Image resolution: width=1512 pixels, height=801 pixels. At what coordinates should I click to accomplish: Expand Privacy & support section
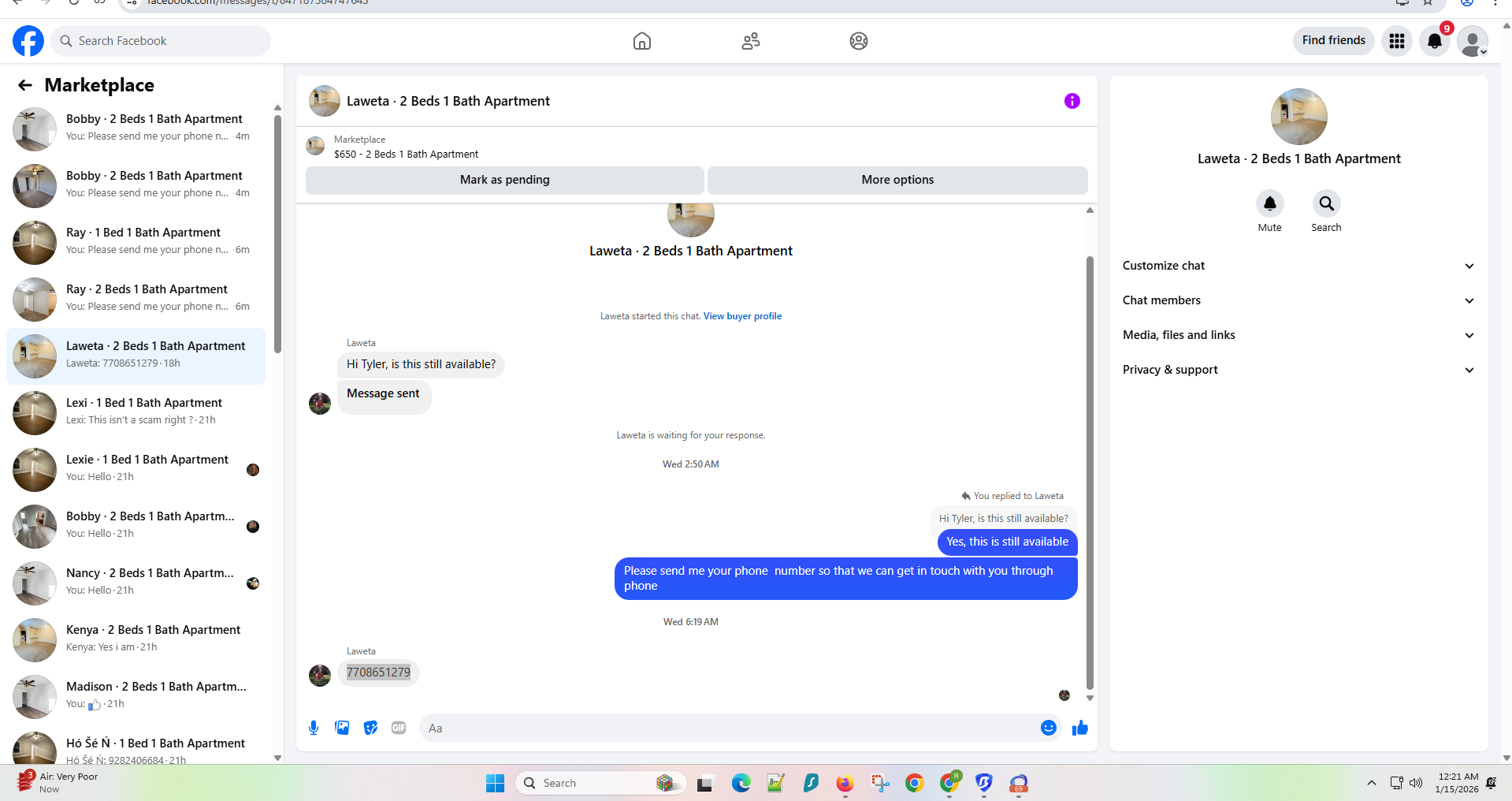[1298, 370]
